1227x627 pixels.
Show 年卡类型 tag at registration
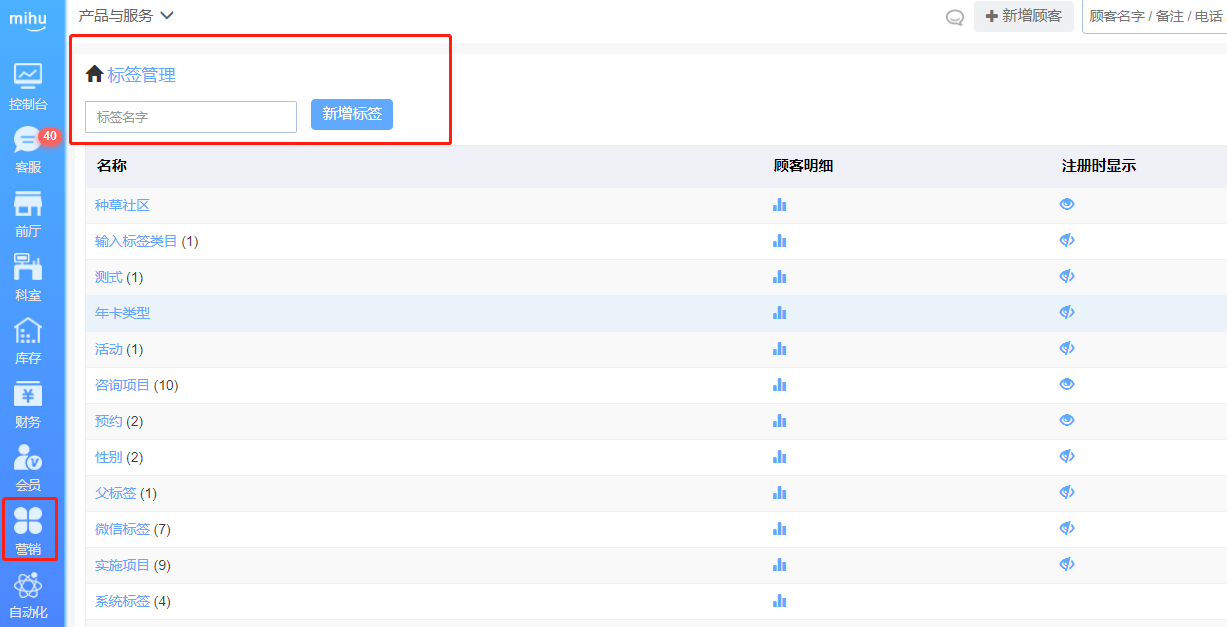point(1067,313)
